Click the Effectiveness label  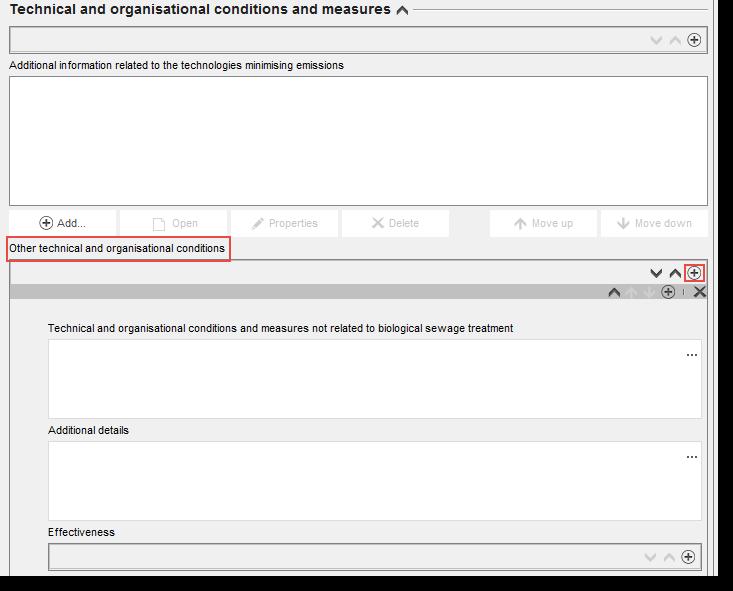(x=81, y=532)
